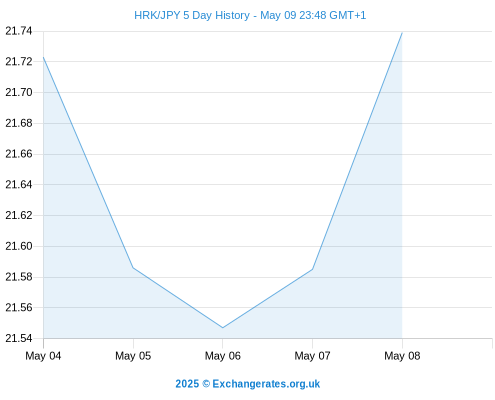Image resolution: width=495 pixels, height=400 pixels.
Task: Select the May 04 x-axis label
Action: (43, 356)
